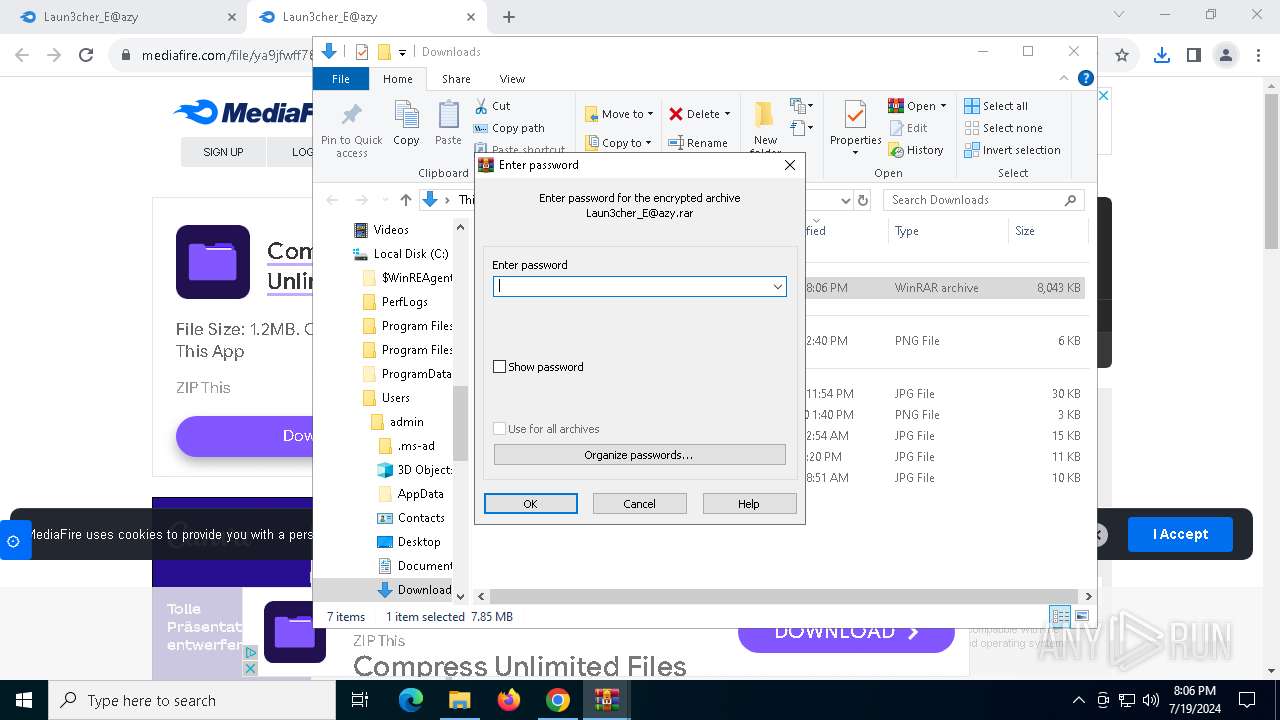The image size is (1280, 720).
Task: Click the horizontal scrollbar in file list
Action: 782,596
